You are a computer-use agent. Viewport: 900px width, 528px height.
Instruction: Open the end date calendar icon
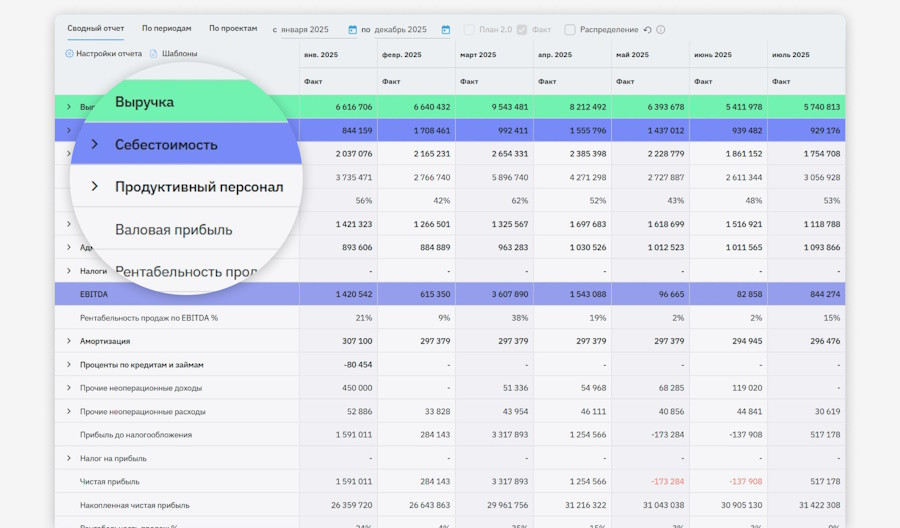click(446, 30)
